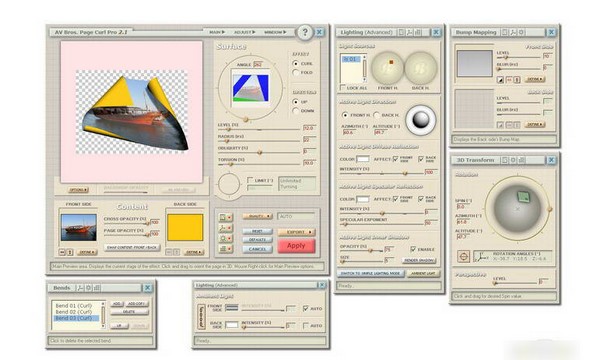Open the Export dropdown button
Screen dimensions: 600x360
(296, 232)
